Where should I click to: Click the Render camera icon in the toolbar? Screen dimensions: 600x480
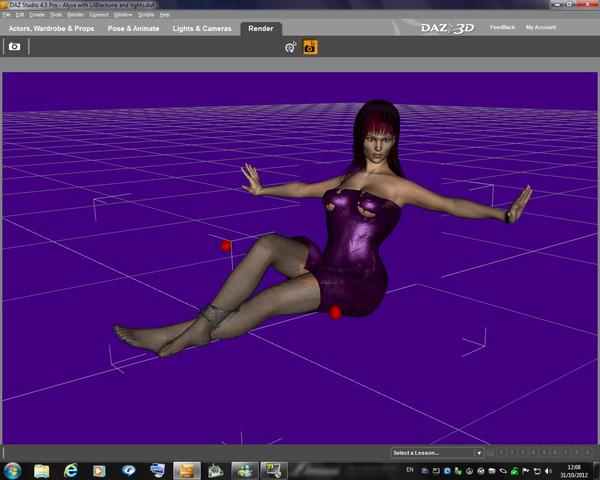(x=15, y=46)
